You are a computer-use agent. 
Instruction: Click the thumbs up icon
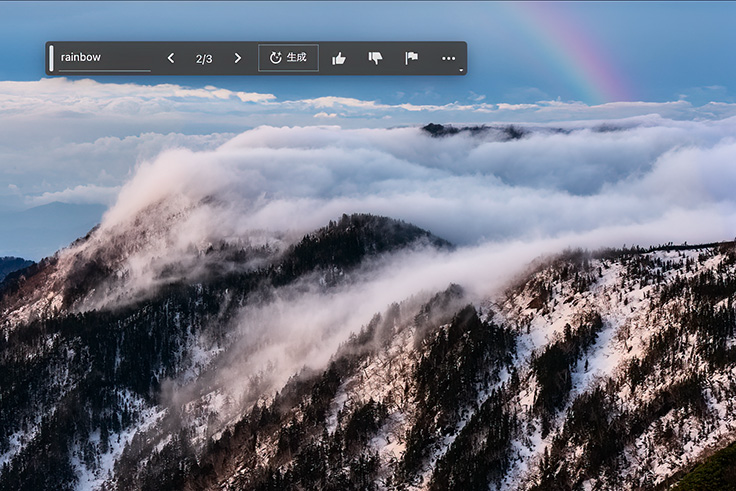339,58
